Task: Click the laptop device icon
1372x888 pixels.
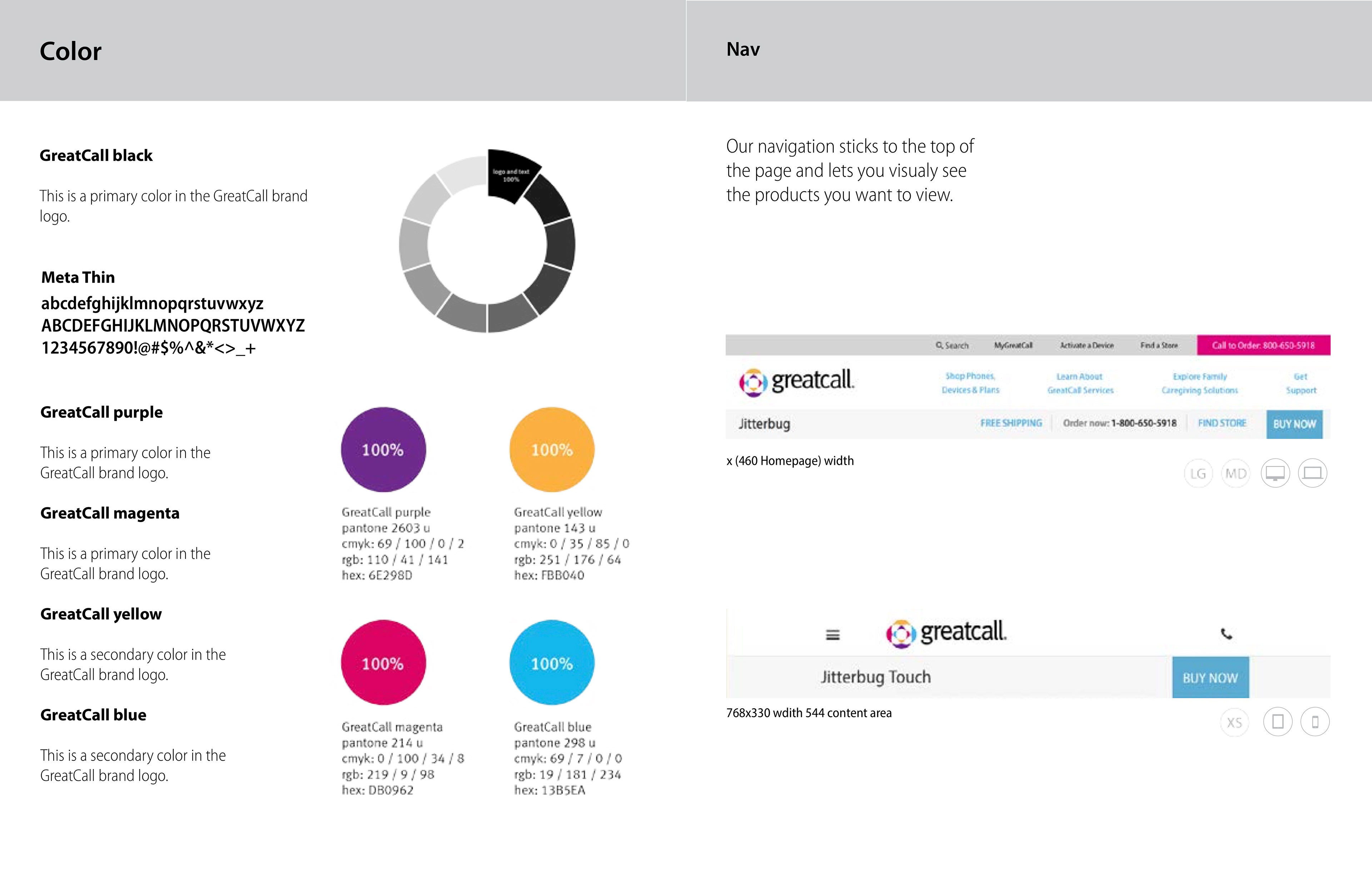Action: click(1313, 473)
